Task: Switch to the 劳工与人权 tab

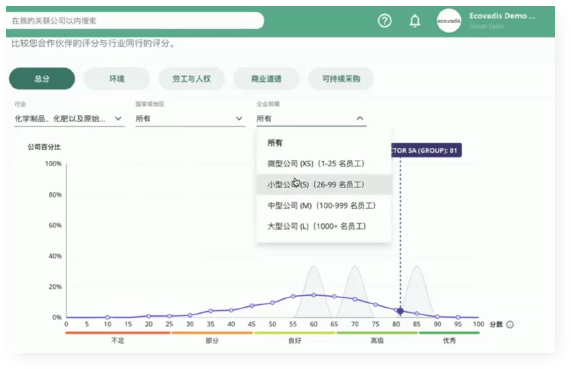Action: pos(192,78)
